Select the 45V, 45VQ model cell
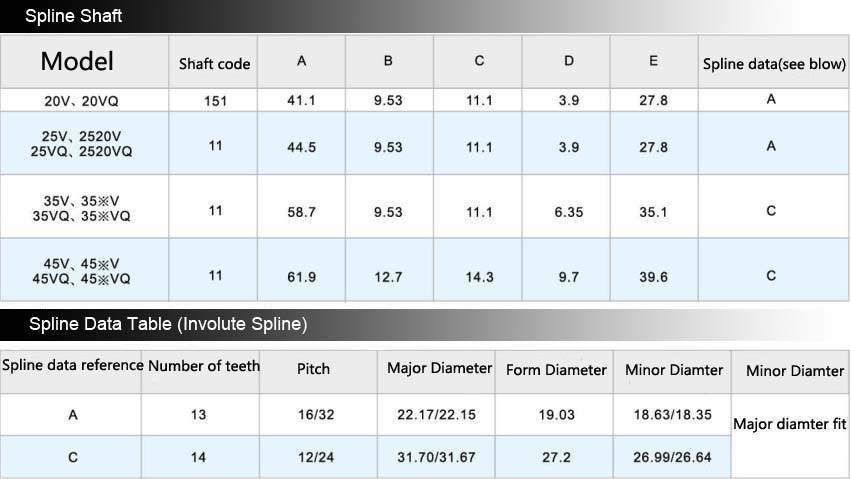The image size is (851, 479). coord(81,271)
